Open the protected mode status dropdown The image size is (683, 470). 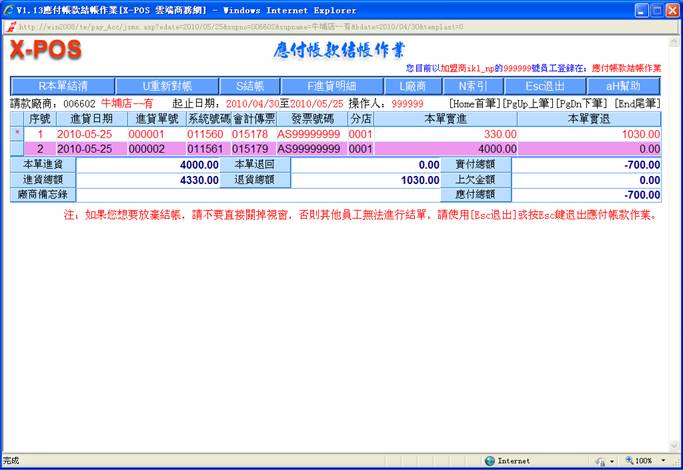611,461
